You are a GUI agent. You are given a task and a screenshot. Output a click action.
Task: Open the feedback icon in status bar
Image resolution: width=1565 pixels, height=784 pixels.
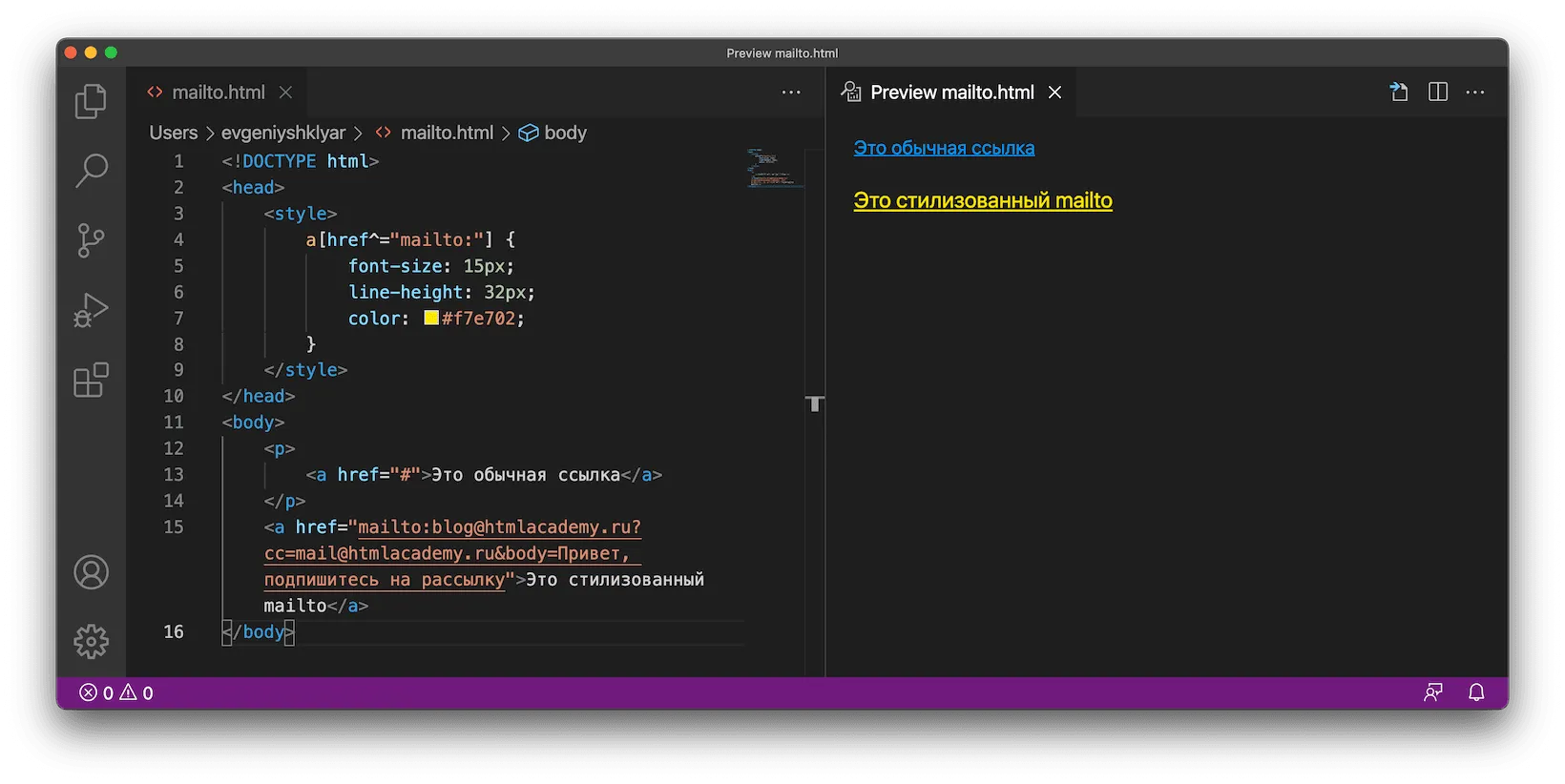(1432, 692)
